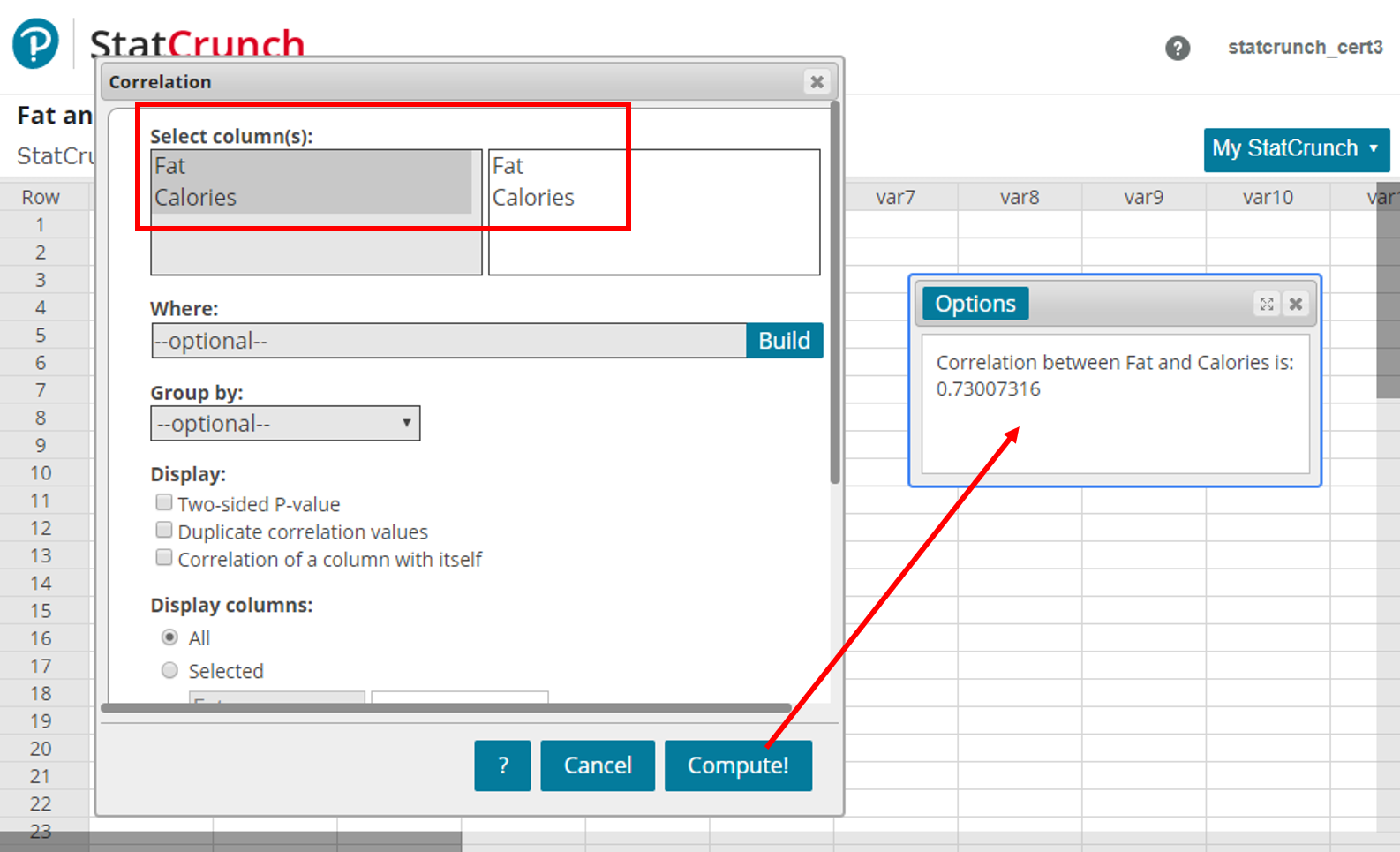This screenshot has height=852, width=1400.
Task: Click the Pearson logo icon
Action: [x=35, y=43]
